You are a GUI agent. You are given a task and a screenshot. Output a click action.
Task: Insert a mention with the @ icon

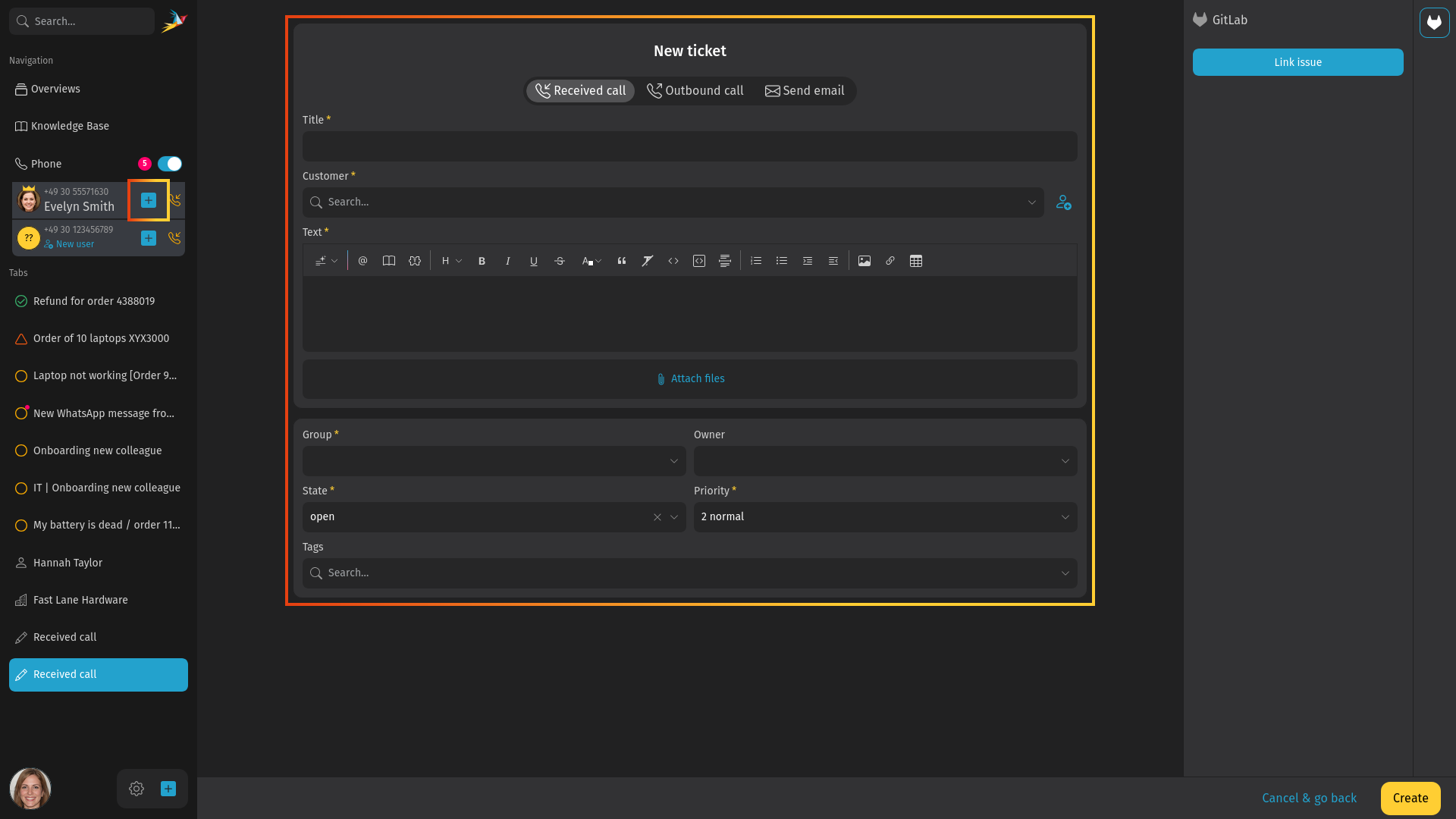tap(362, 261)
